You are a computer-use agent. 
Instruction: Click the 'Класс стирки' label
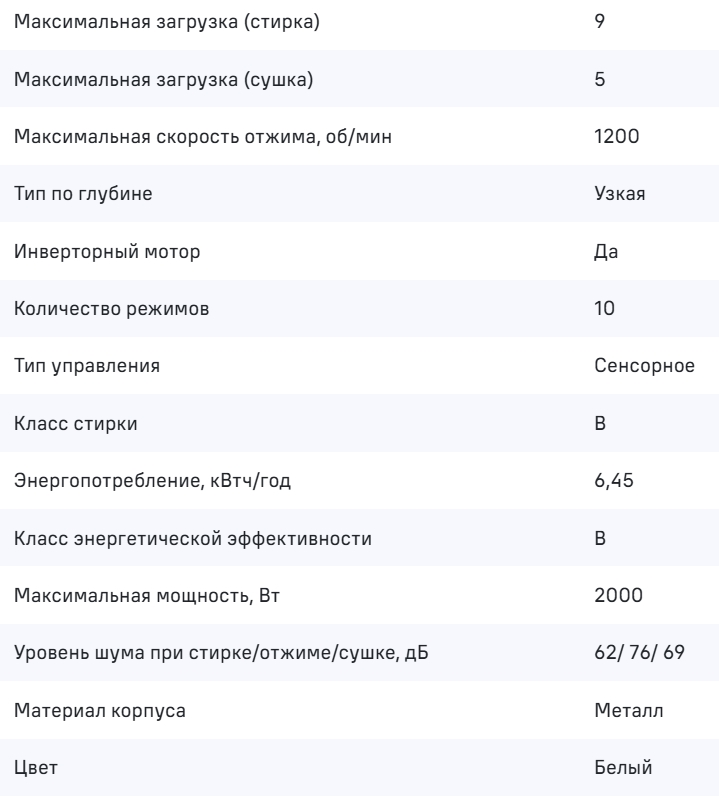click(76, 424)
